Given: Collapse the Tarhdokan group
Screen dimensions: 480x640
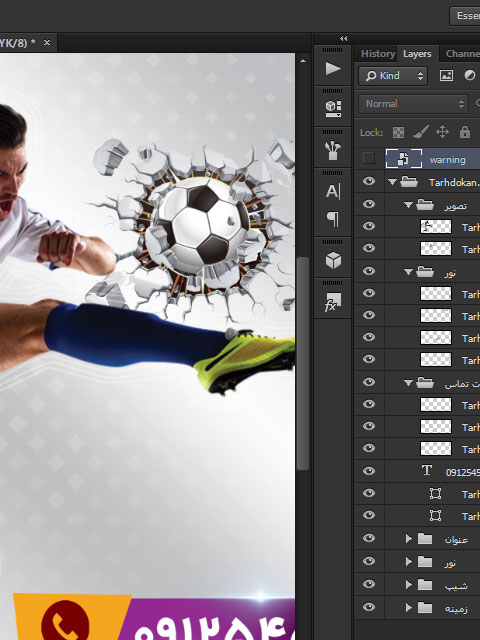Looking at the screenshot, I should click(x=392, y=182).
